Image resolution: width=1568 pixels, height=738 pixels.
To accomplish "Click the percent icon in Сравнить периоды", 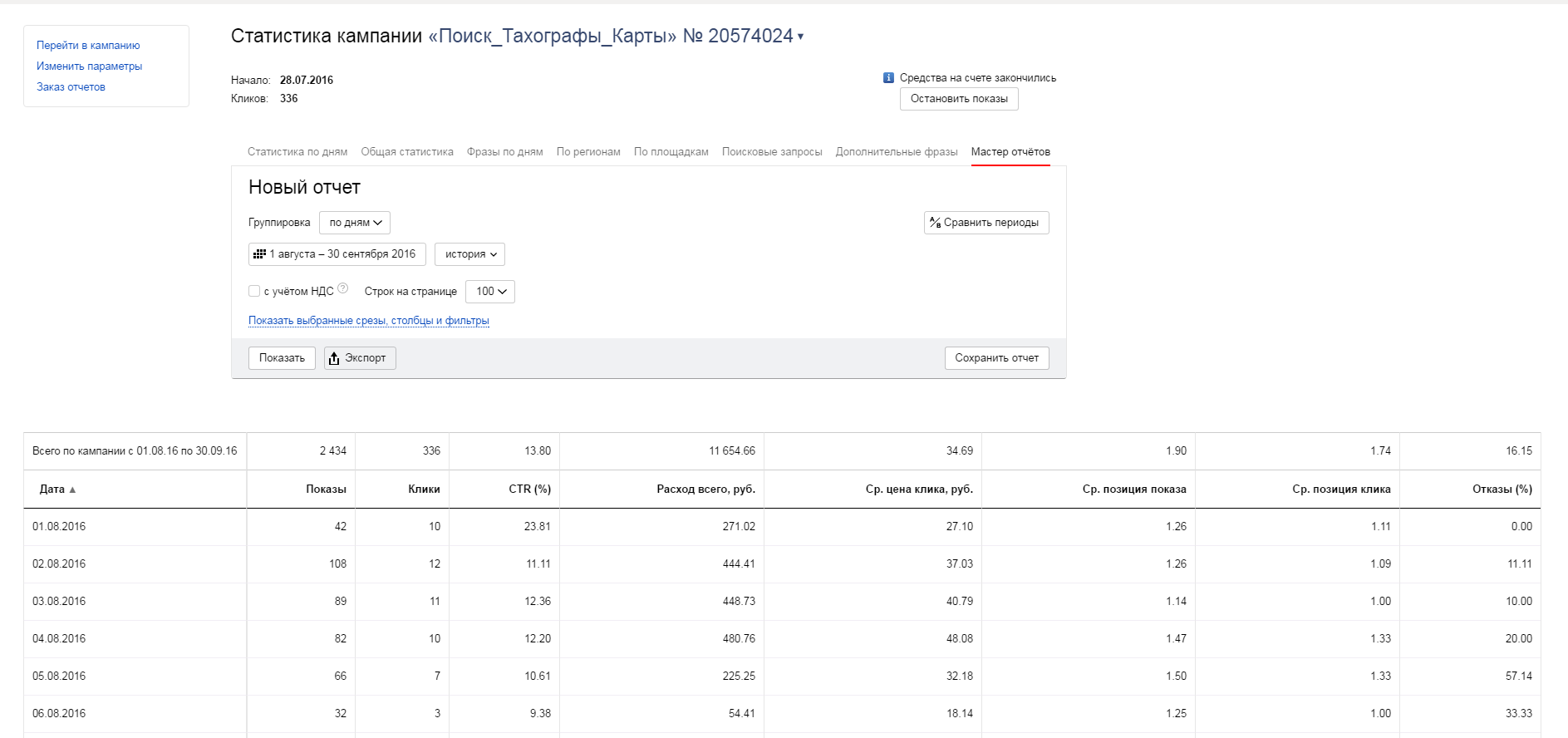I will click(935, 223).
